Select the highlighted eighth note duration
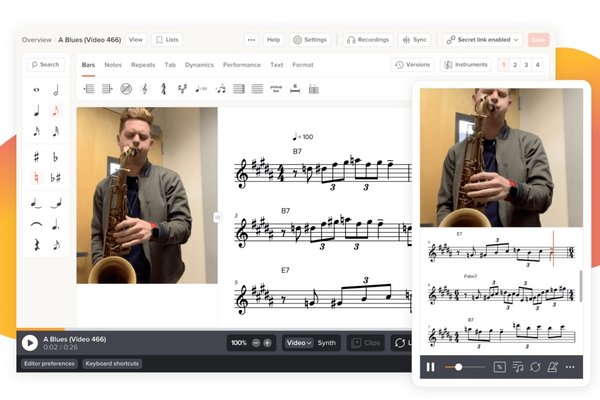600x400 pixels. click(x=56, y=111)
